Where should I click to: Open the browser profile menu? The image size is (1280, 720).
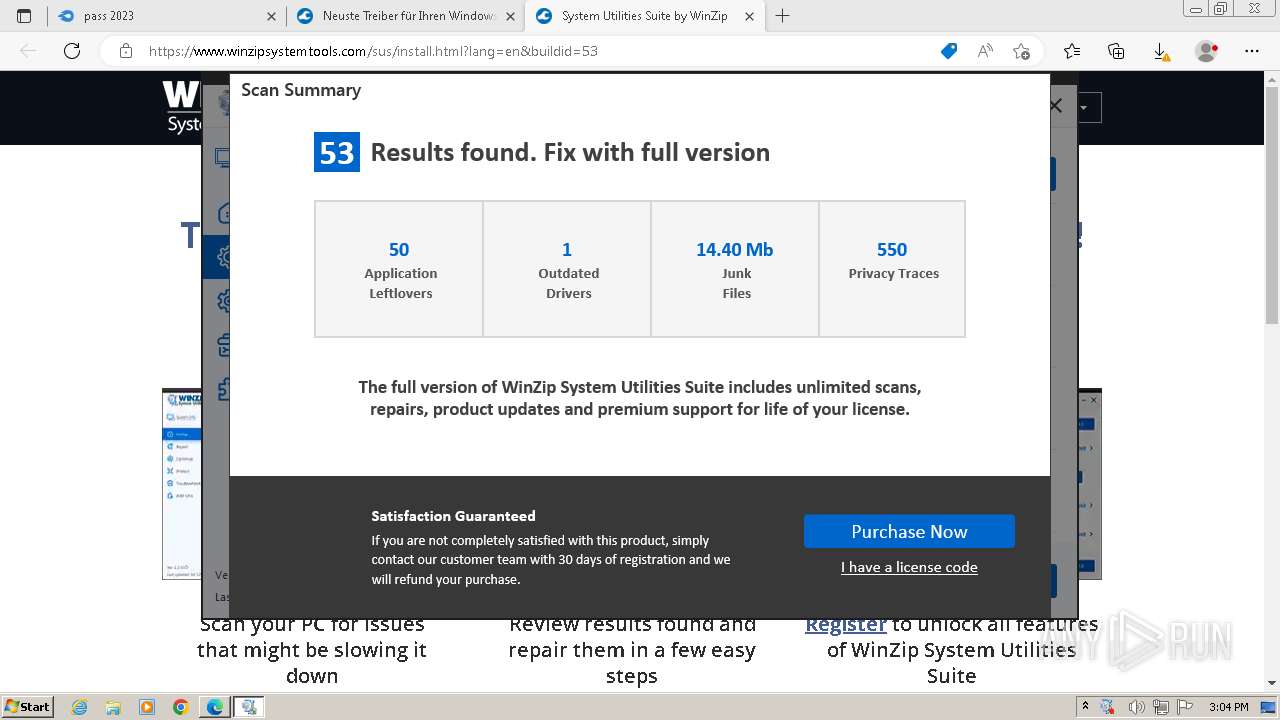pos(1207,51)
